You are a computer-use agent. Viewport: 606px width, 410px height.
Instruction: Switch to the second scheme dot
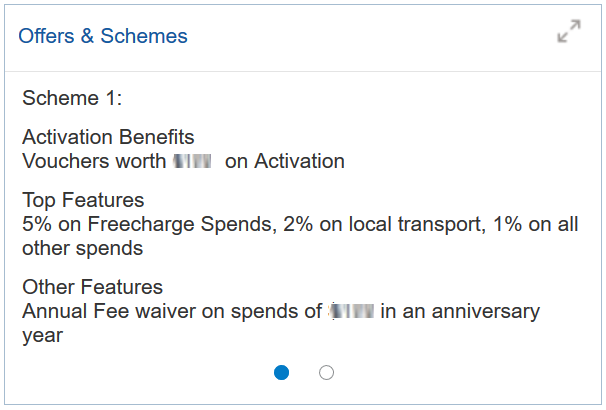(326, 372)
